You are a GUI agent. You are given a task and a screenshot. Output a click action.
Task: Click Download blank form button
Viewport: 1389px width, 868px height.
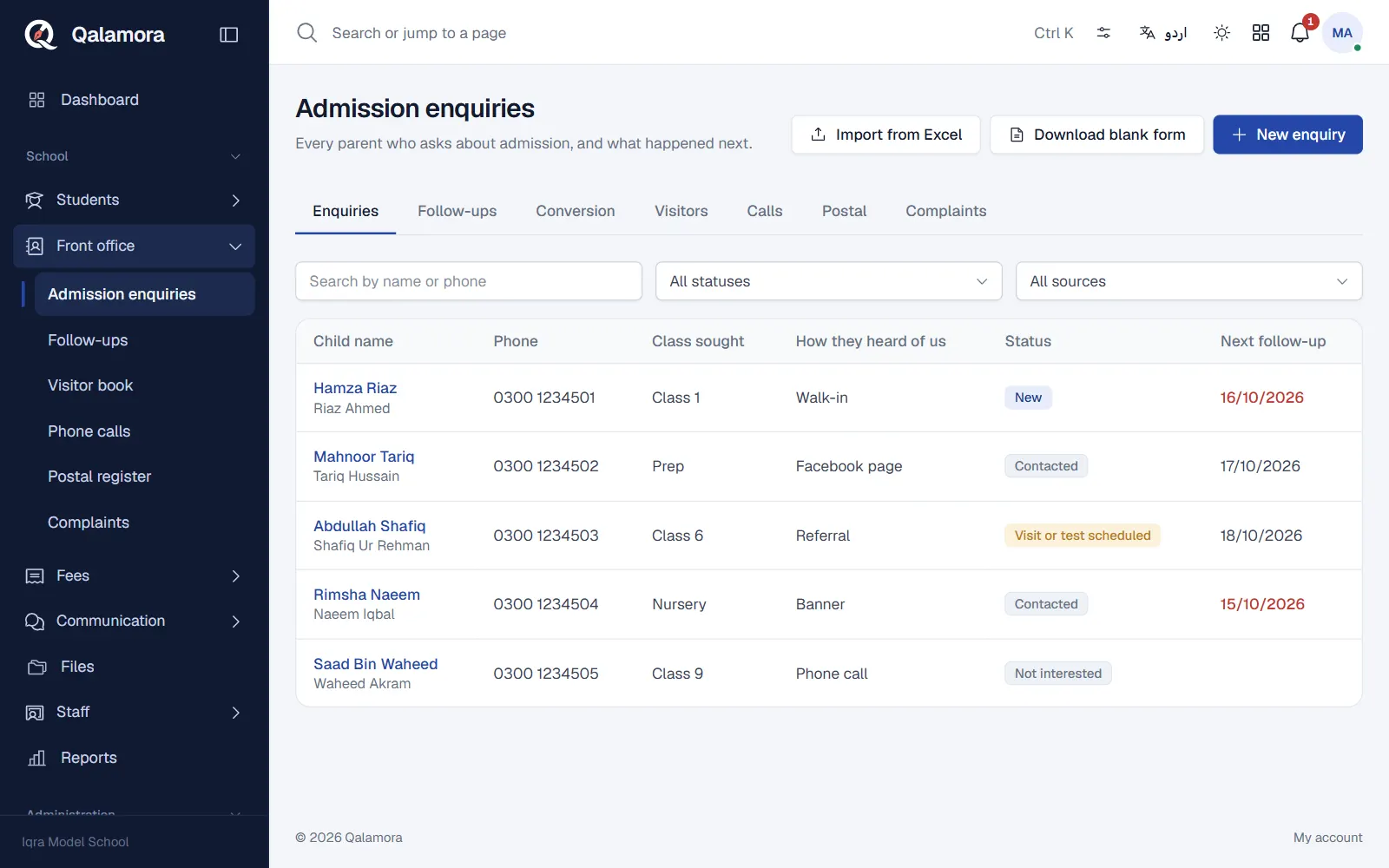click(x=1097, y=135)
